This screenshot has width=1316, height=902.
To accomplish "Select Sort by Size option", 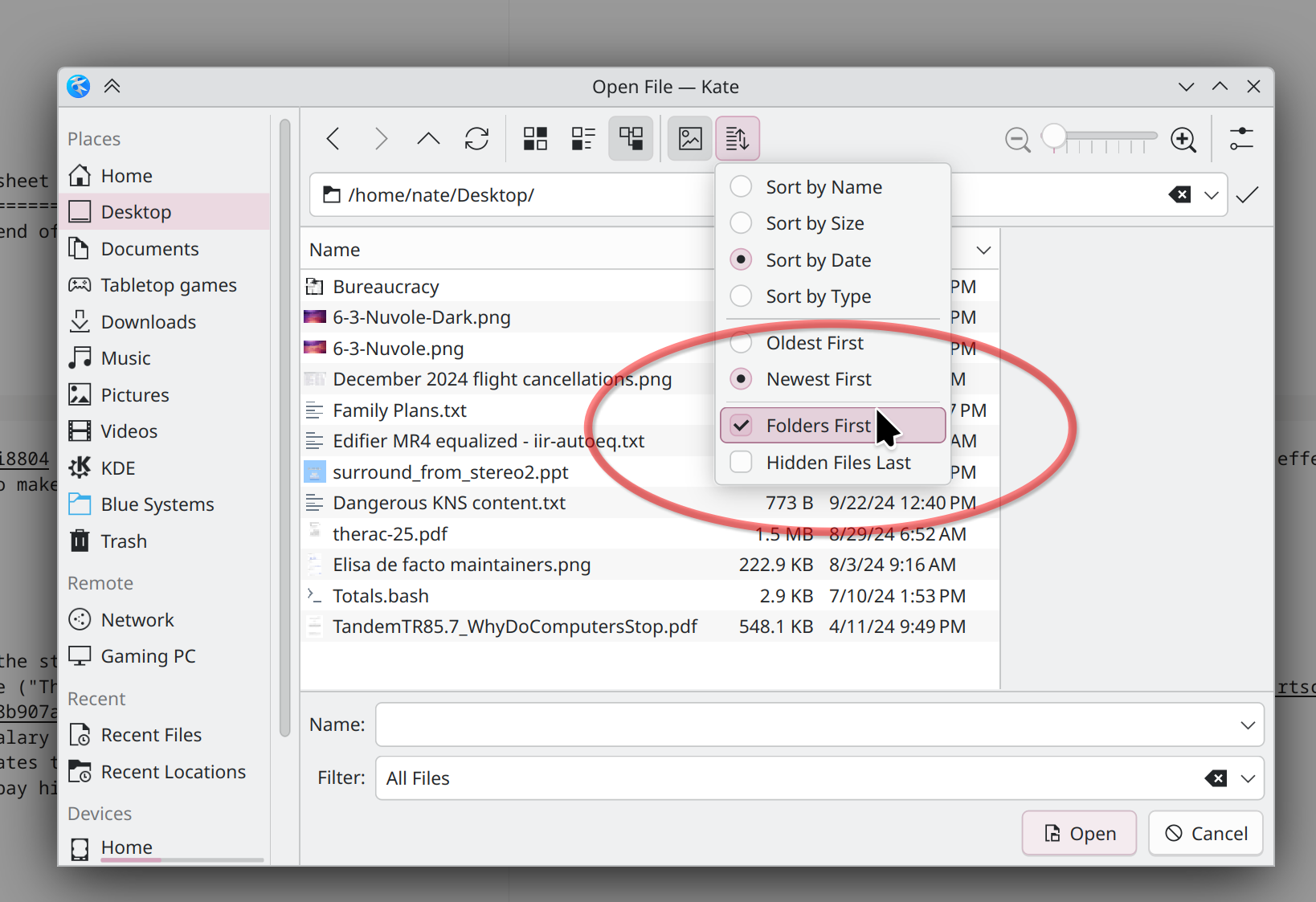I will point(832,223).
